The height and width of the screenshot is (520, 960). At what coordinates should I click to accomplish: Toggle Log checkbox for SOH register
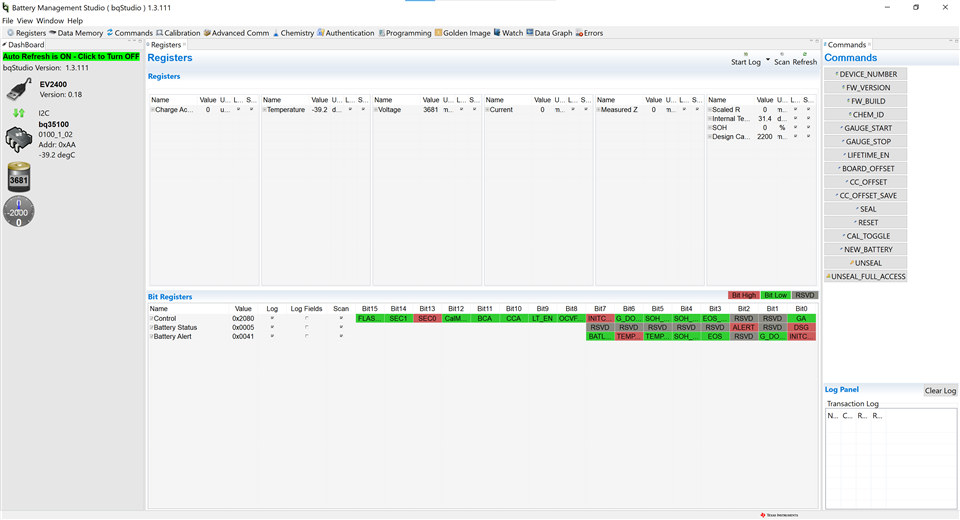pos(795,127)
